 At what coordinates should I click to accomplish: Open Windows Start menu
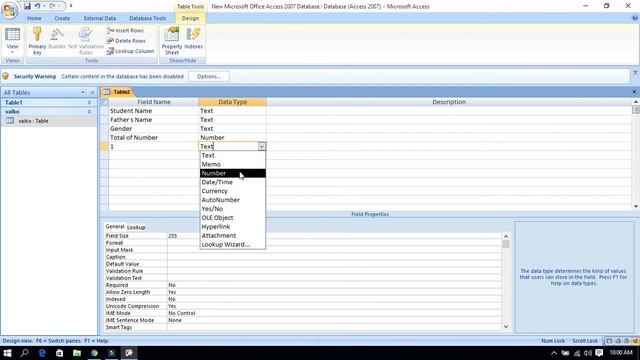click(7, 353)
